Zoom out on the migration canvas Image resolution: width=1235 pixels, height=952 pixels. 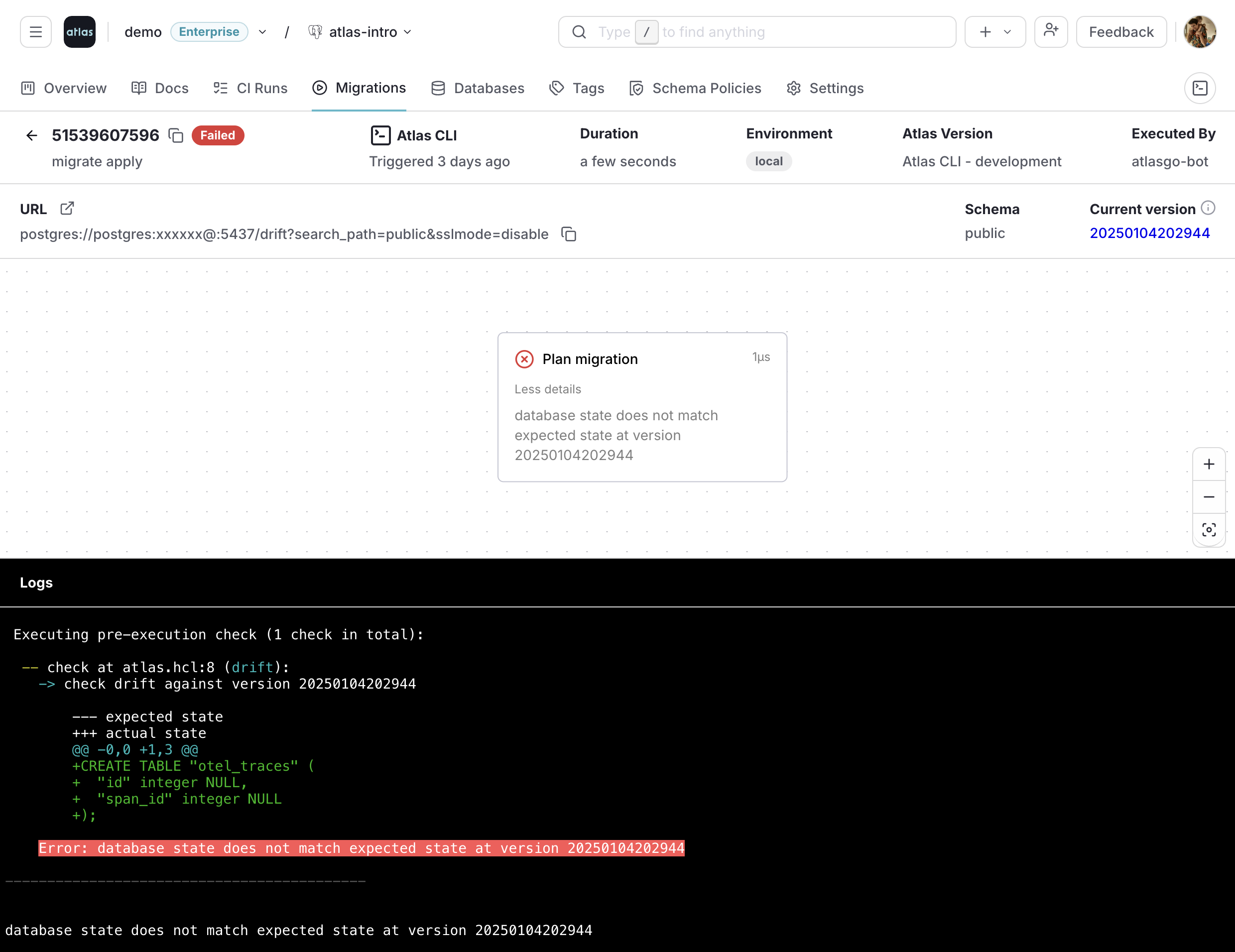coord(1210,496)
